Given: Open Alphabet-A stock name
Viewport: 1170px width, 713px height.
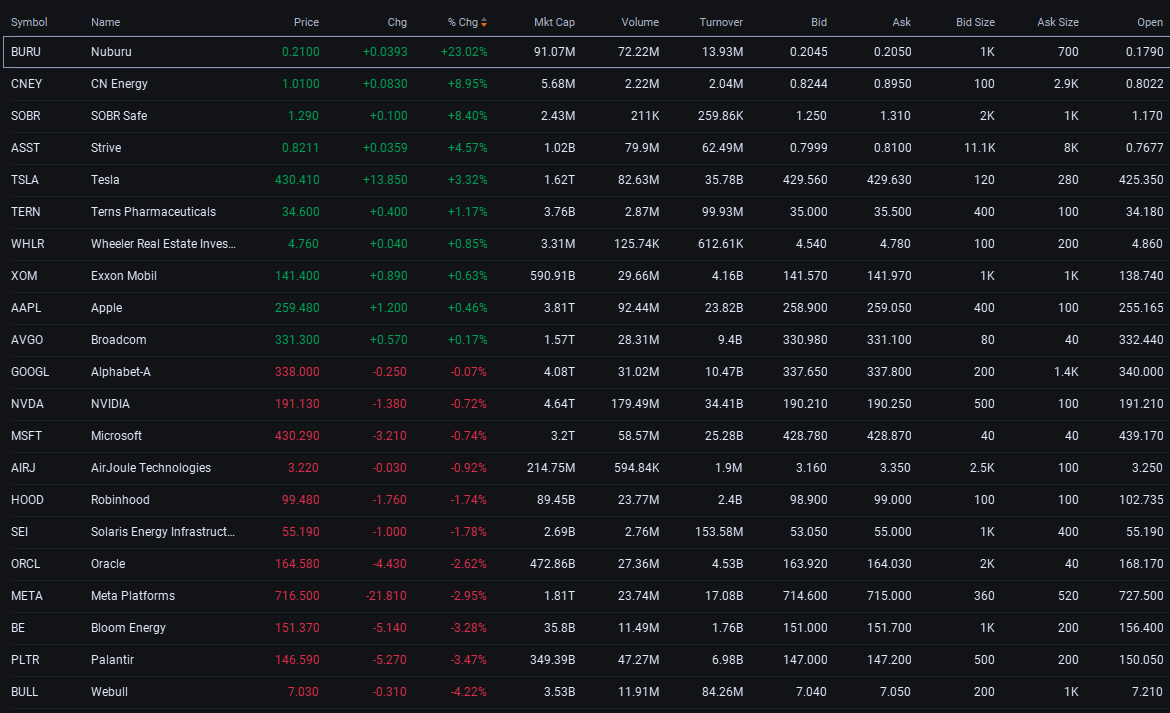Looking at the screenshot, I should coord(121,372).
